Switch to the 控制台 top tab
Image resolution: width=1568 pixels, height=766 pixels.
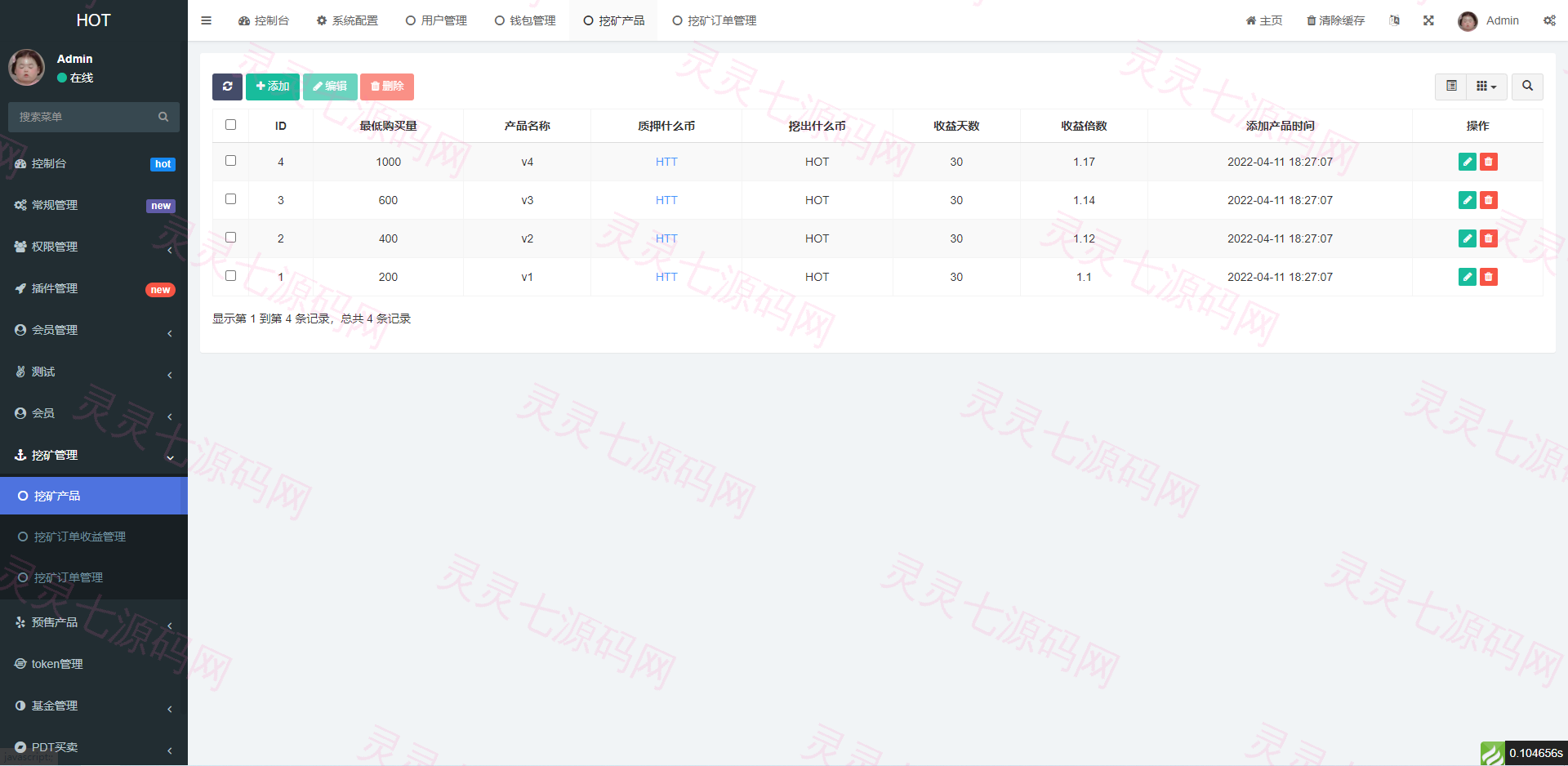pyautogui.click(x=263, y=20)
